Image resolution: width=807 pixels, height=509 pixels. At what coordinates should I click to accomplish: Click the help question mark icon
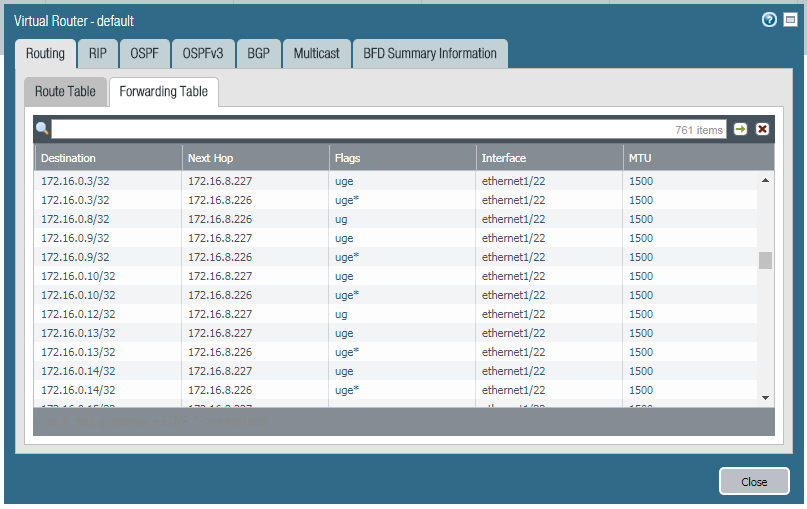click(769, 20)
